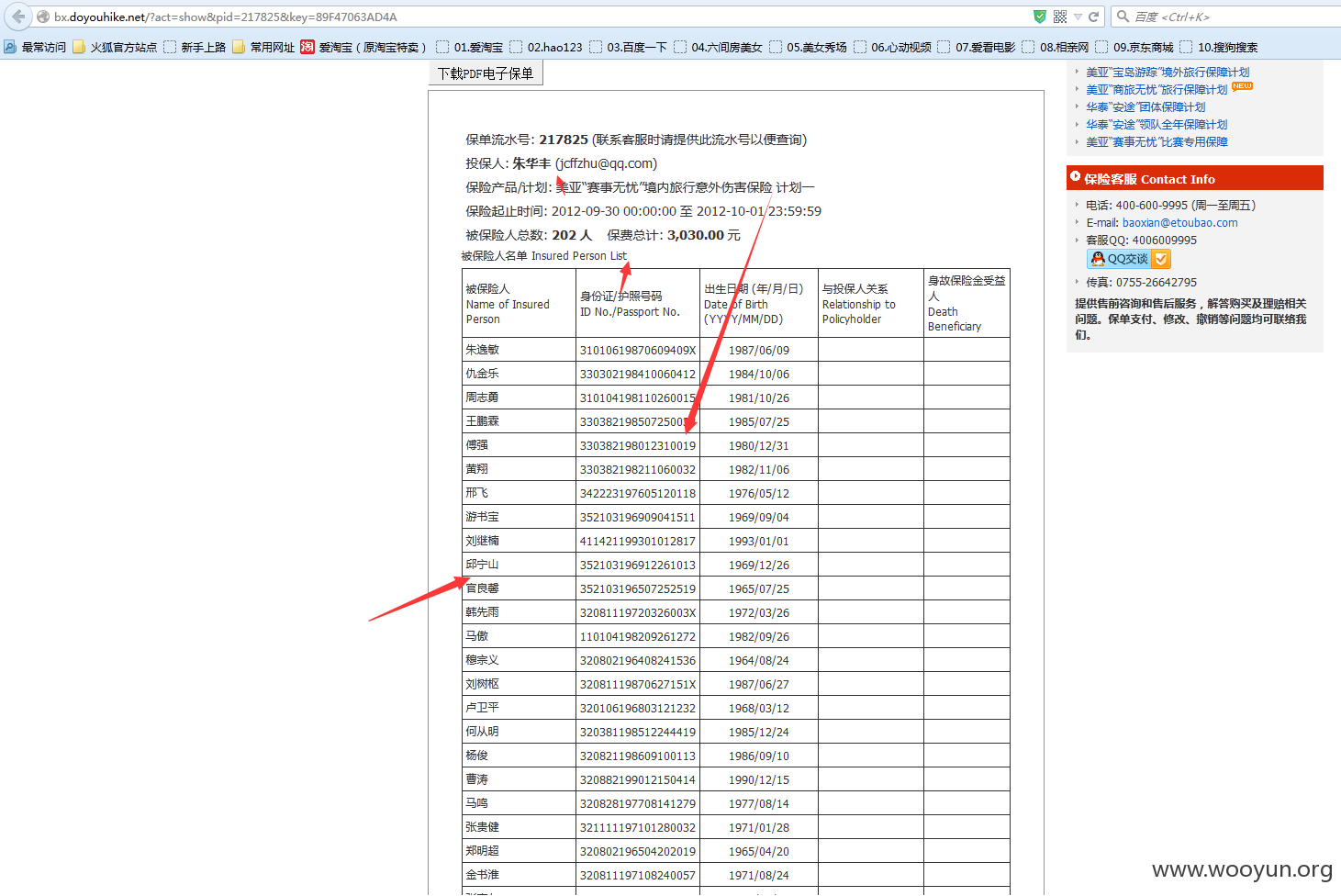This screenshot has width=1341, height=896.
Task: Reload the page with refresh icon
Action: point(1094,17)
